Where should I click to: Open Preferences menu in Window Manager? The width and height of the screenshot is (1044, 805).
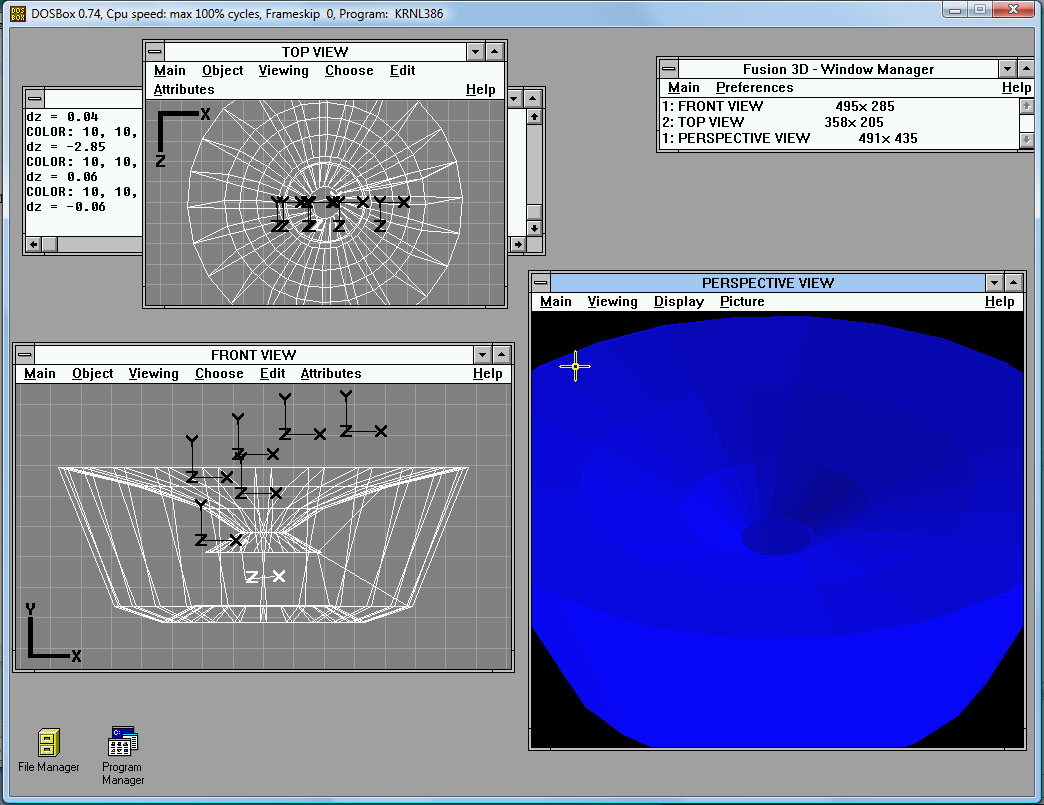(754, 87)
